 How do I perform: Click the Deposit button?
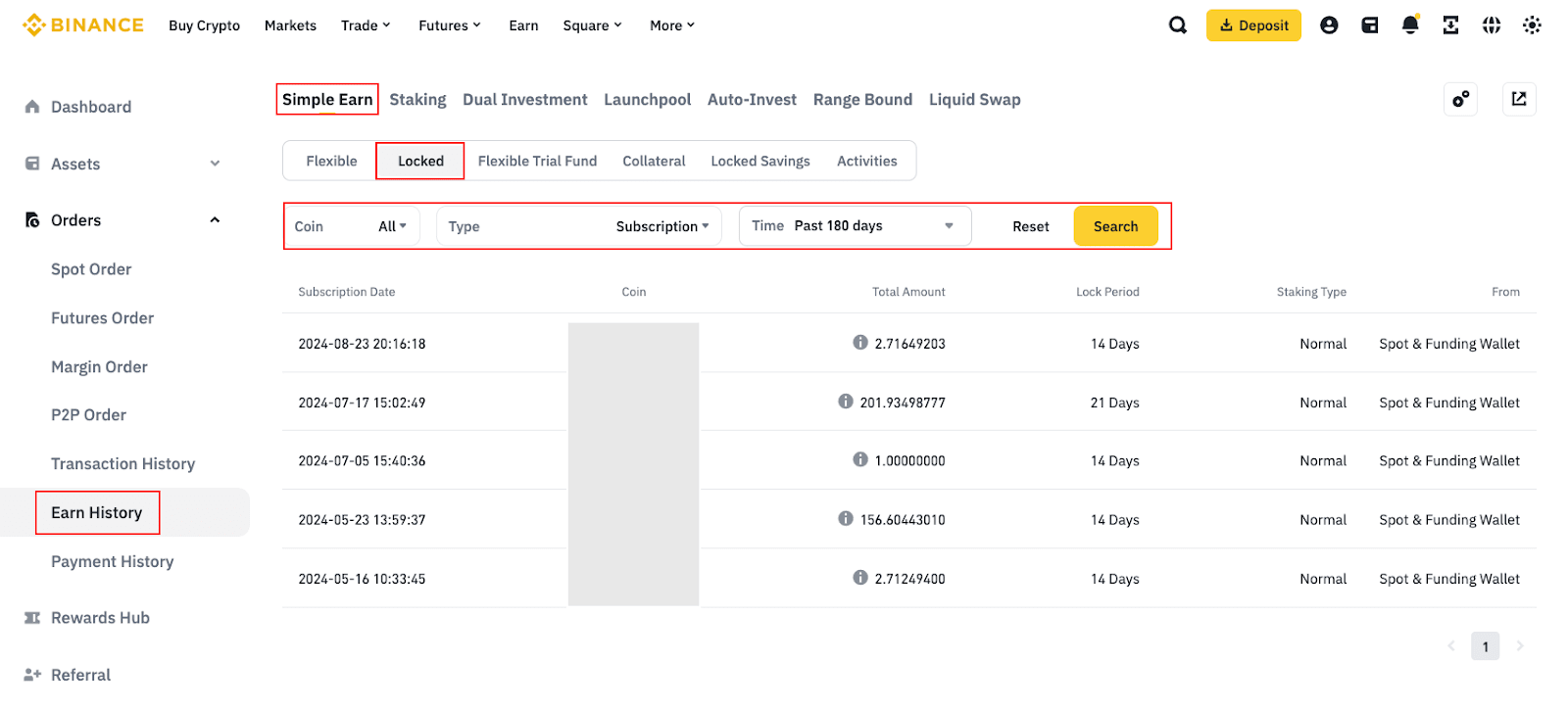tap(1253, 25)
